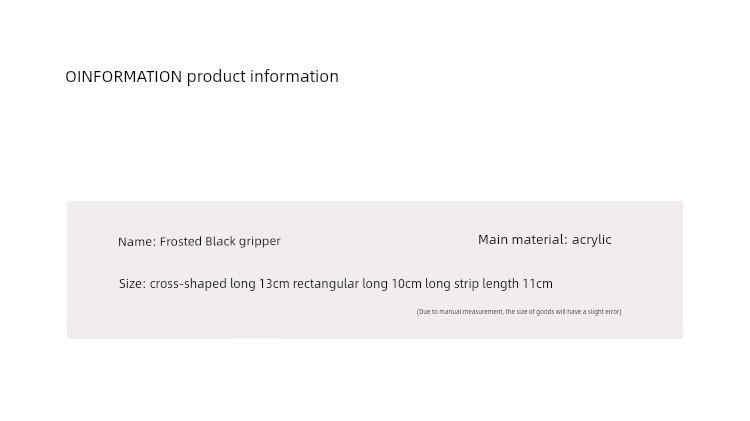
Task: Click the 'Size:' label
Action: pos(132,284)
